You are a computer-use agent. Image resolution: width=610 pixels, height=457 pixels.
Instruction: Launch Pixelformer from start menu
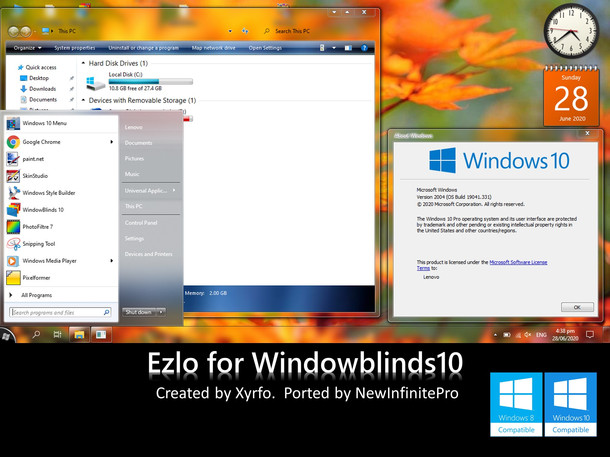tap(61, 278)
